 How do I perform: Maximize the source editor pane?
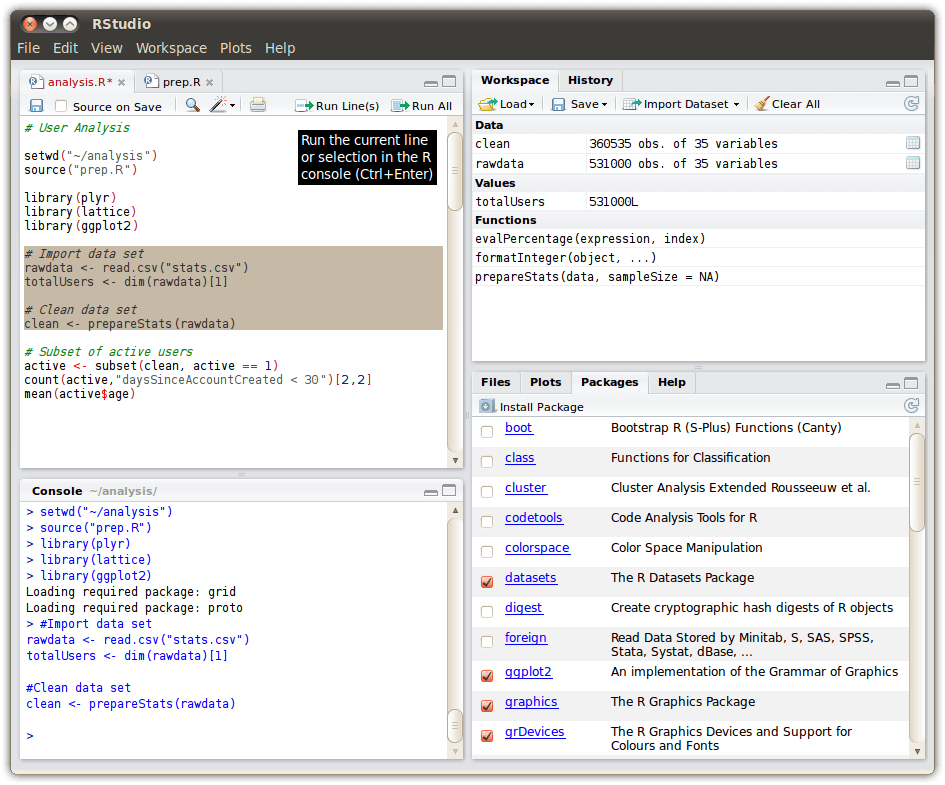click(x=449, y=81)
